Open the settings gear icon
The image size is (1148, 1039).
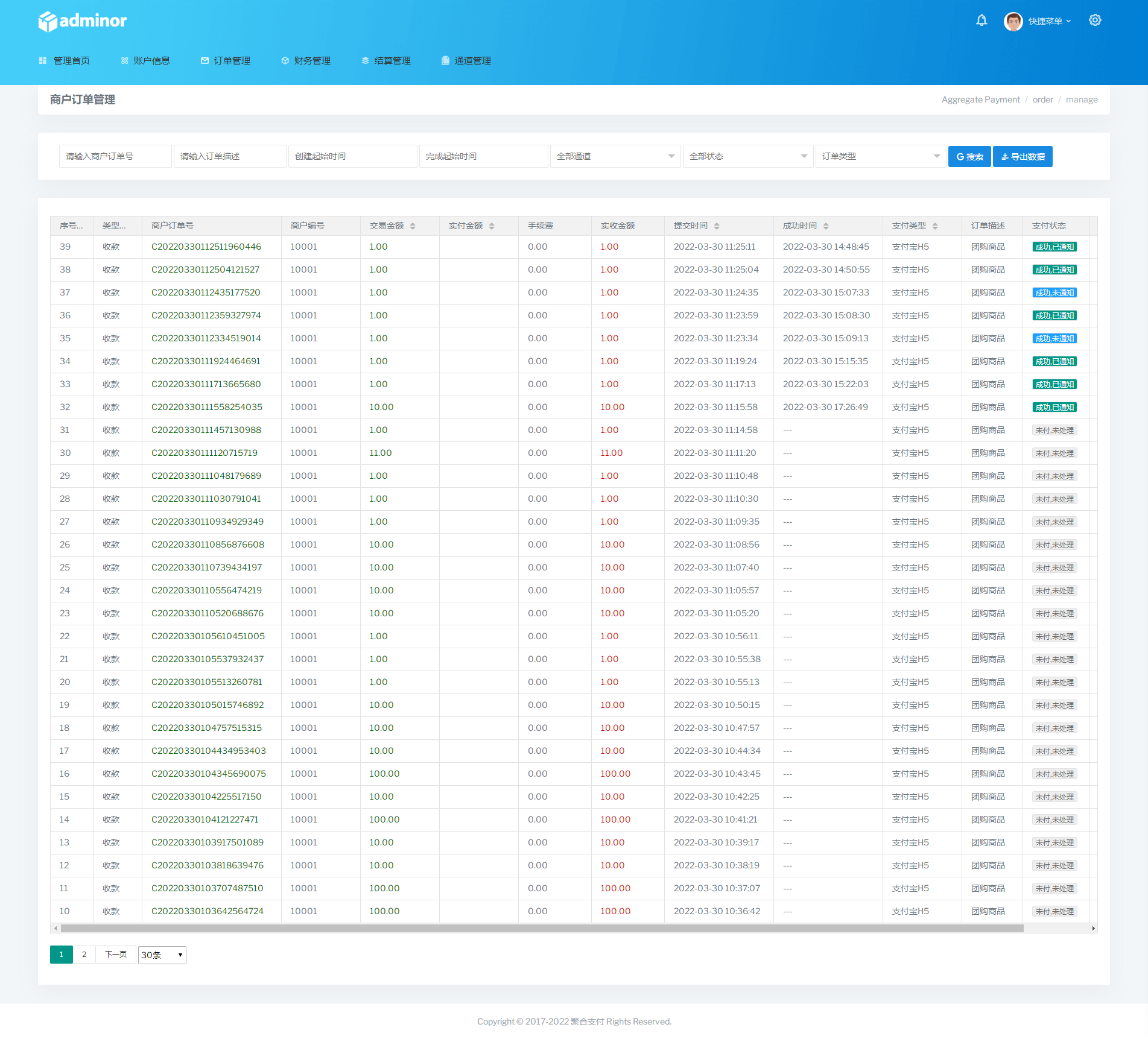click(x=1095, y=21)
